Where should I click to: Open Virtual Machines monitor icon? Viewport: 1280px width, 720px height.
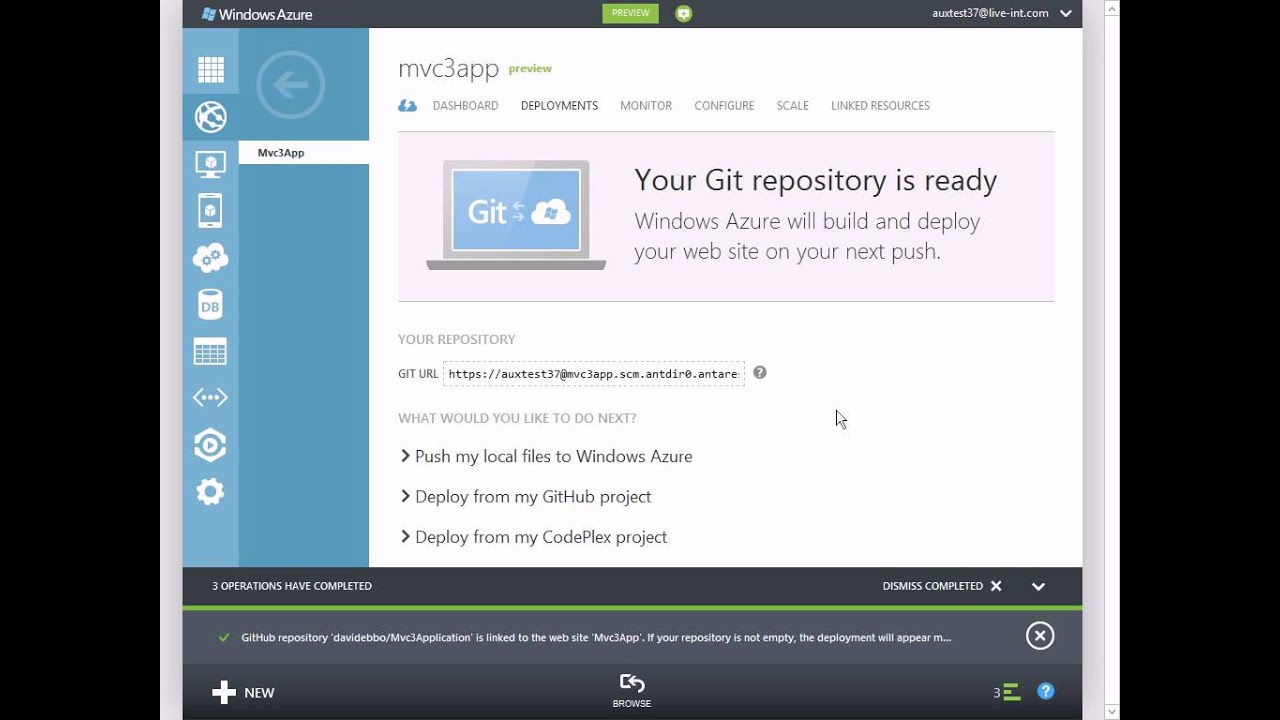210,164
